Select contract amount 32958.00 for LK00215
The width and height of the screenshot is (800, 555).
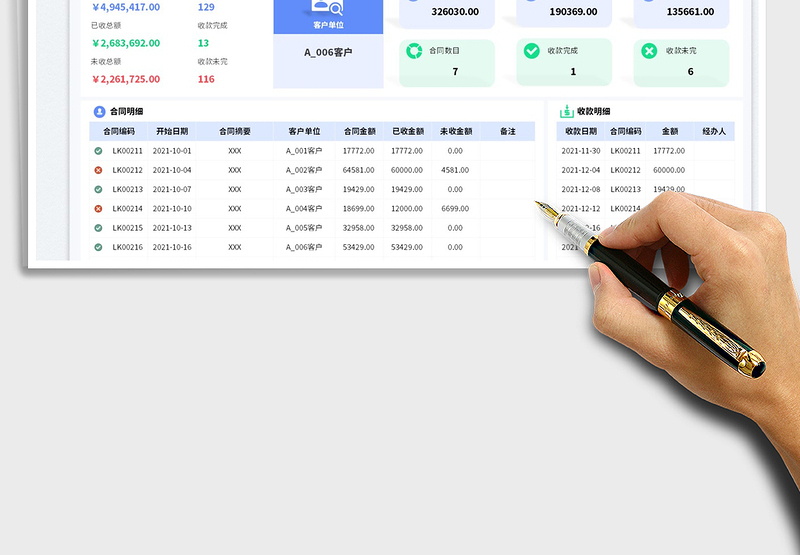pyautogui.click(x=358, y=228)
